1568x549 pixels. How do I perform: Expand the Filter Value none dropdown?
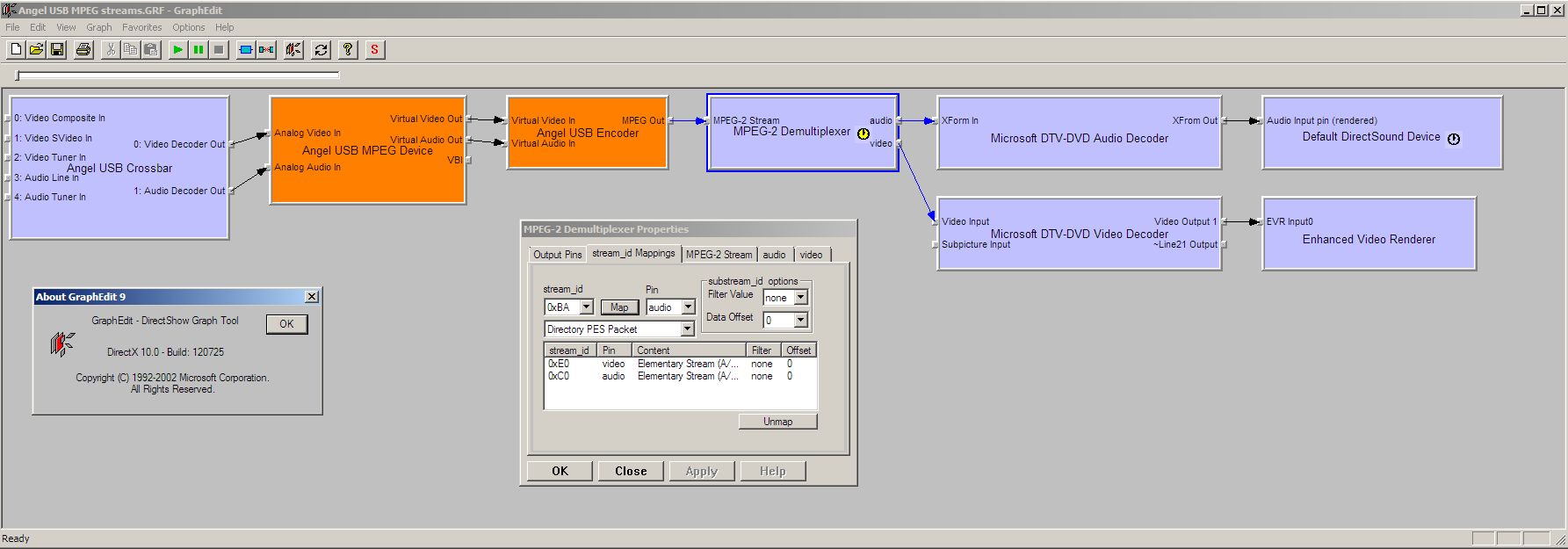click(x=800, y=298)
